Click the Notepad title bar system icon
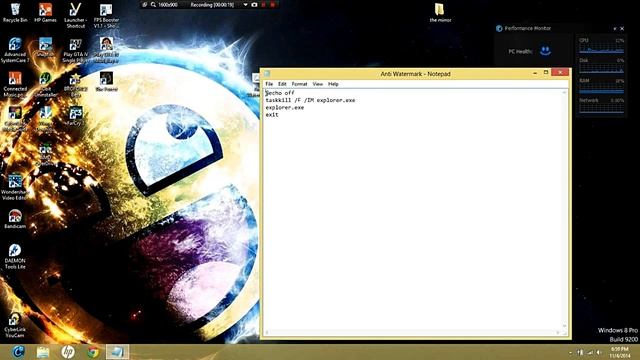This screenshot has width=640, height=360. point(267,74)
